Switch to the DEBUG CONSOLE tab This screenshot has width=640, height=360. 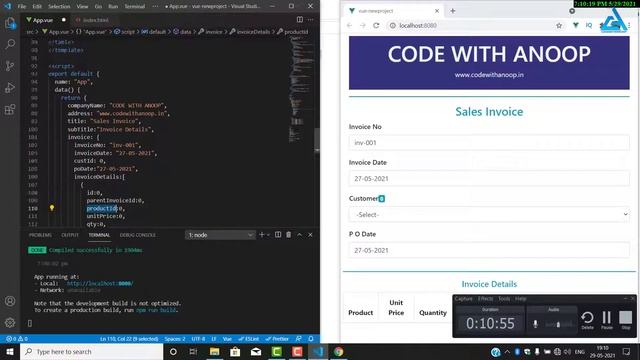[138, 235]
